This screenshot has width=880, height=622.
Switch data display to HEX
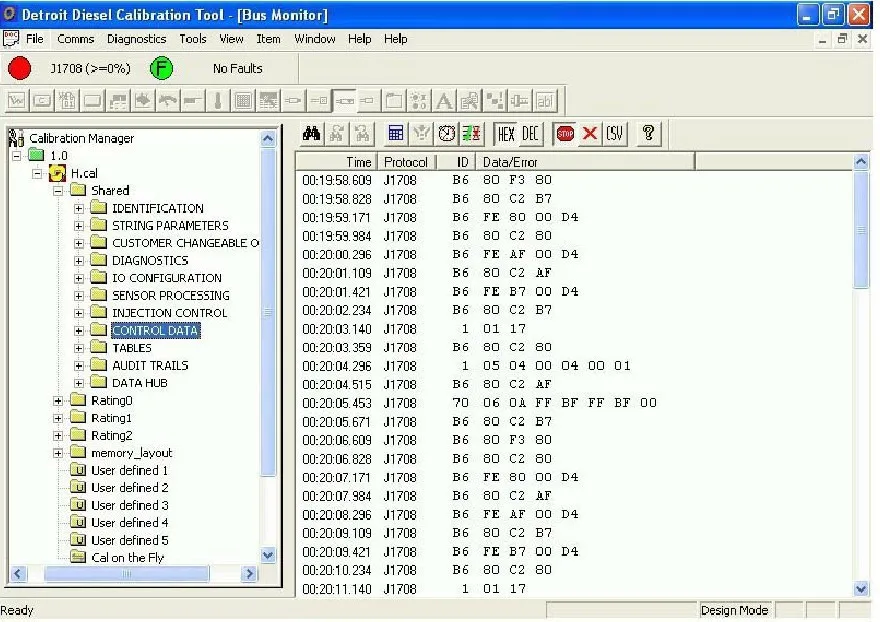tap(506, 134)
